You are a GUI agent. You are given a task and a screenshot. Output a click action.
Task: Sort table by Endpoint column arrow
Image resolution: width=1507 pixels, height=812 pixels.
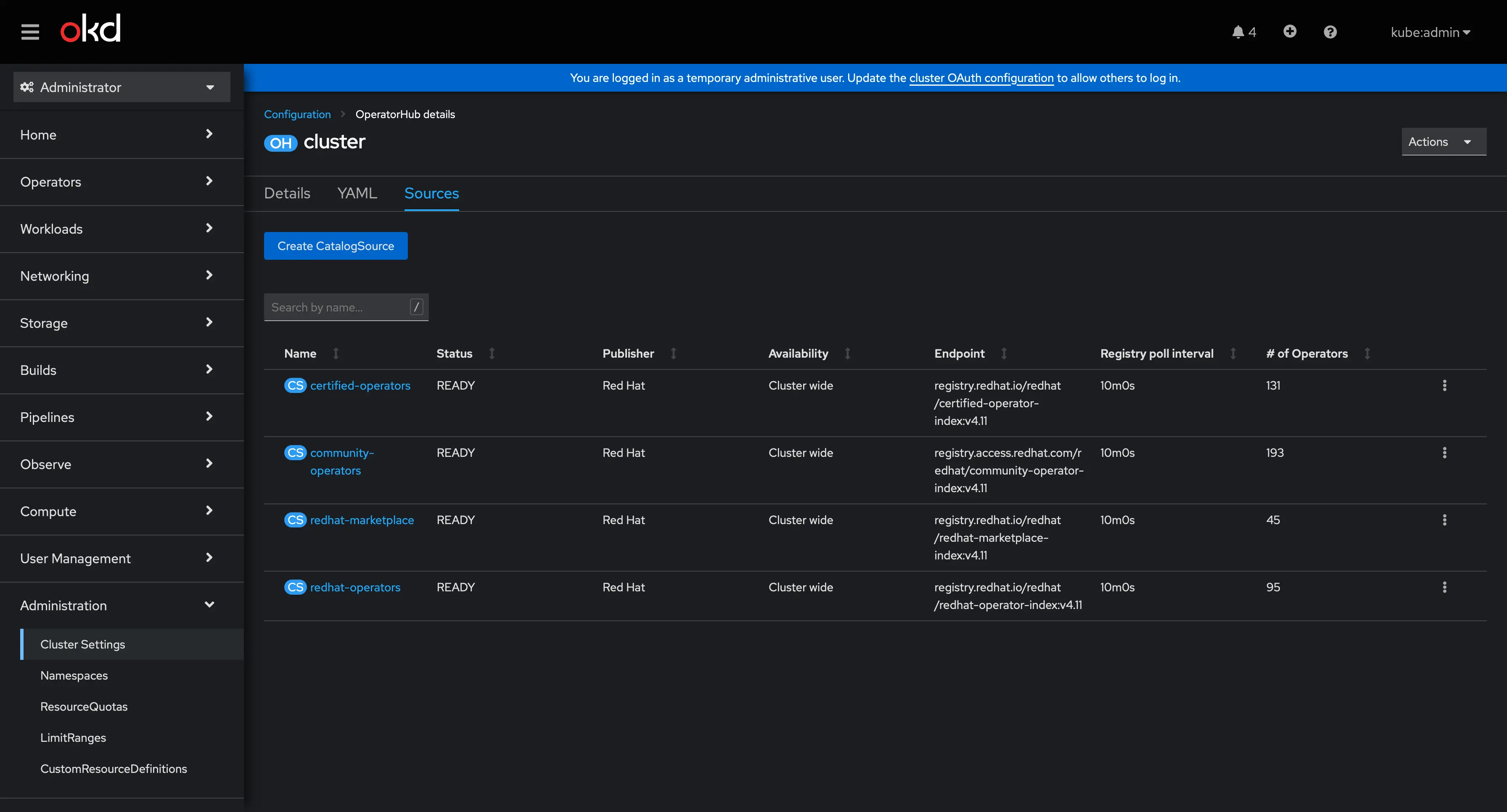pyautogui.click(x=1004, y=353)
